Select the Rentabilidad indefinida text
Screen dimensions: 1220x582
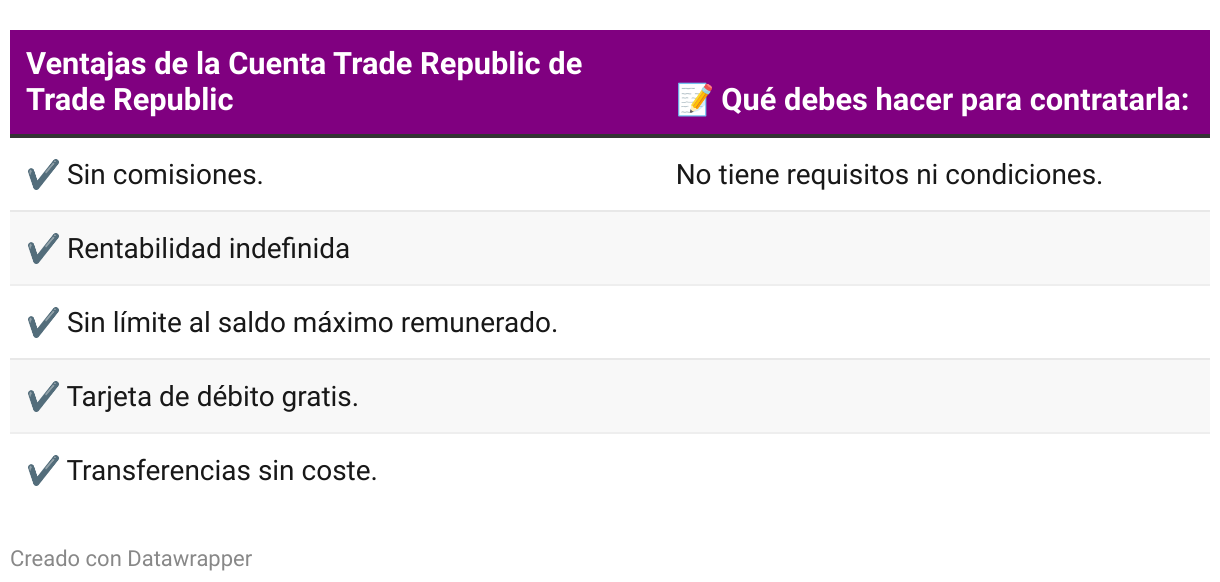pyautogui.click(x=208, y=249)
